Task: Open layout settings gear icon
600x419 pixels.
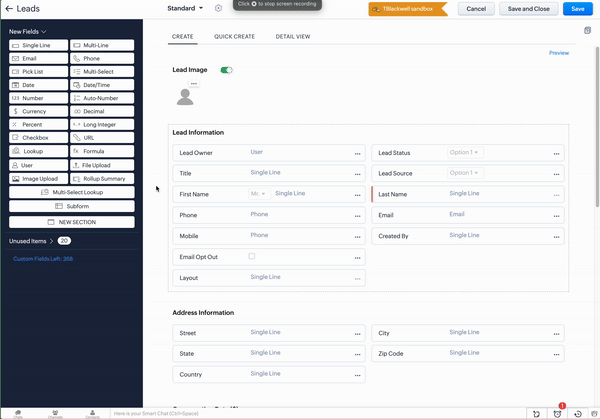Action: coord(218,8)
